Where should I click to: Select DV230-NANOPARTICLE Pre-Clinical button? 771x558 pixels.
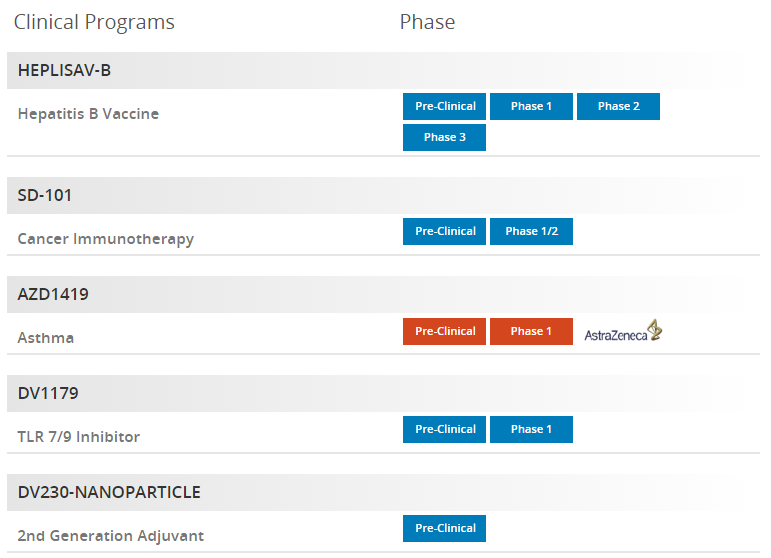point(445,528)
